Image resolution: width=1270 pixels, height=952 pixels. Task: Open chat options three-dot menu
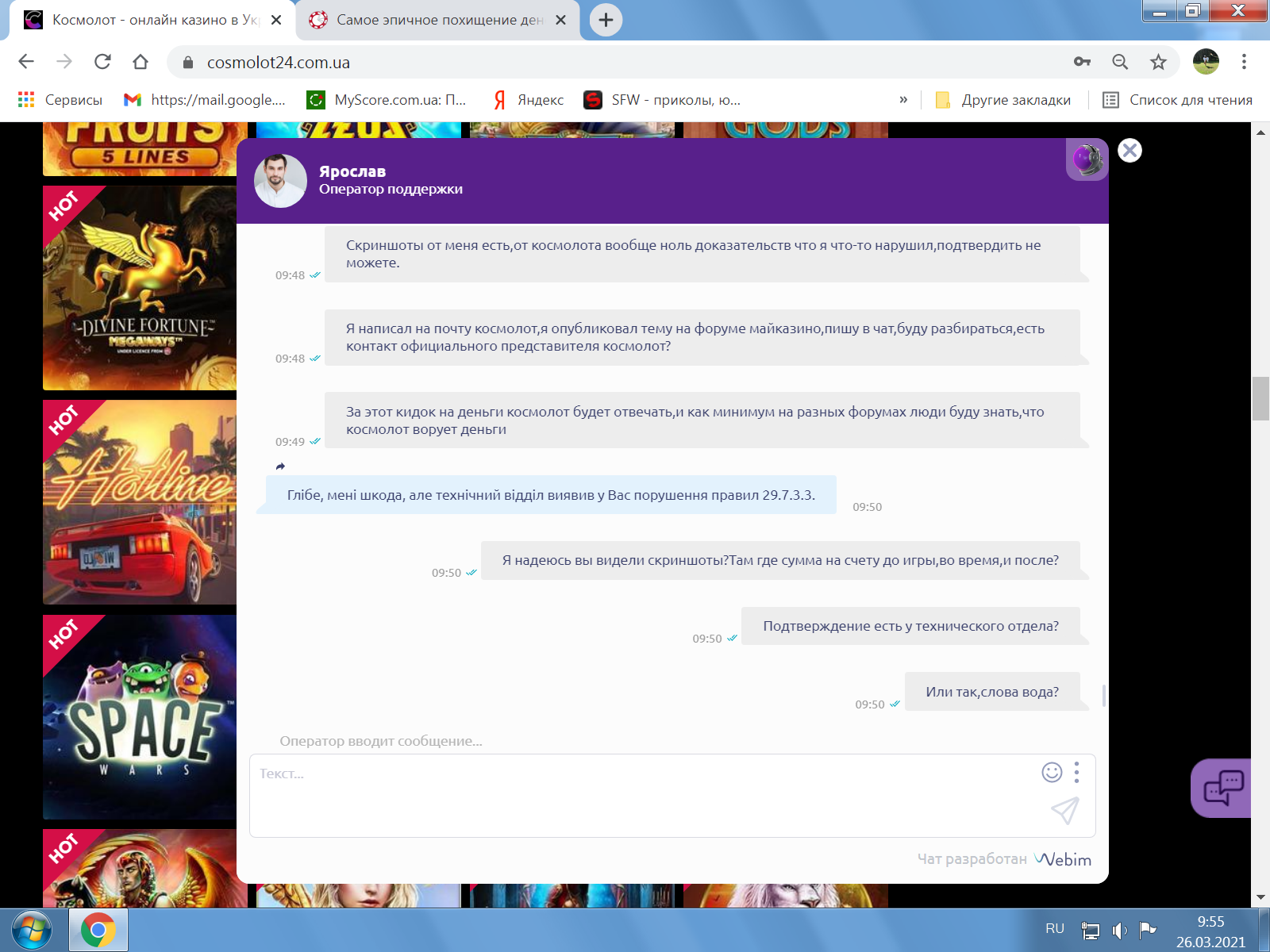tap(1076, 773)
